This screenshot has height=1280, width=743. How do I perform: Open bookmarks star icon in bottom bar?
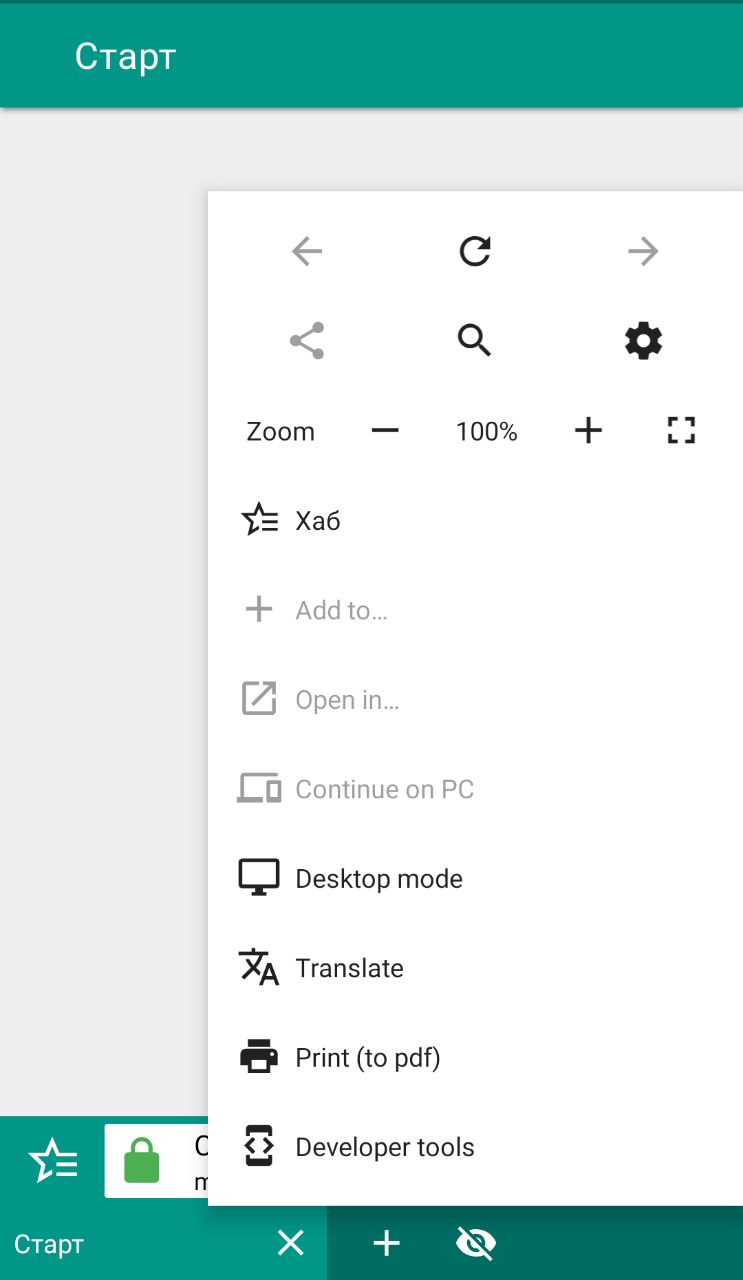[53, 1161]
